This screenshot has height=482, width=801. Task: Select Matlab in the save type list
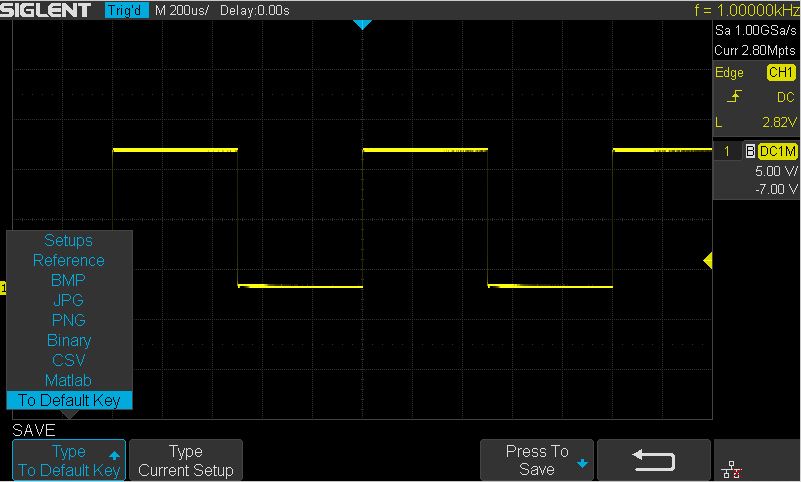point(69,380)
